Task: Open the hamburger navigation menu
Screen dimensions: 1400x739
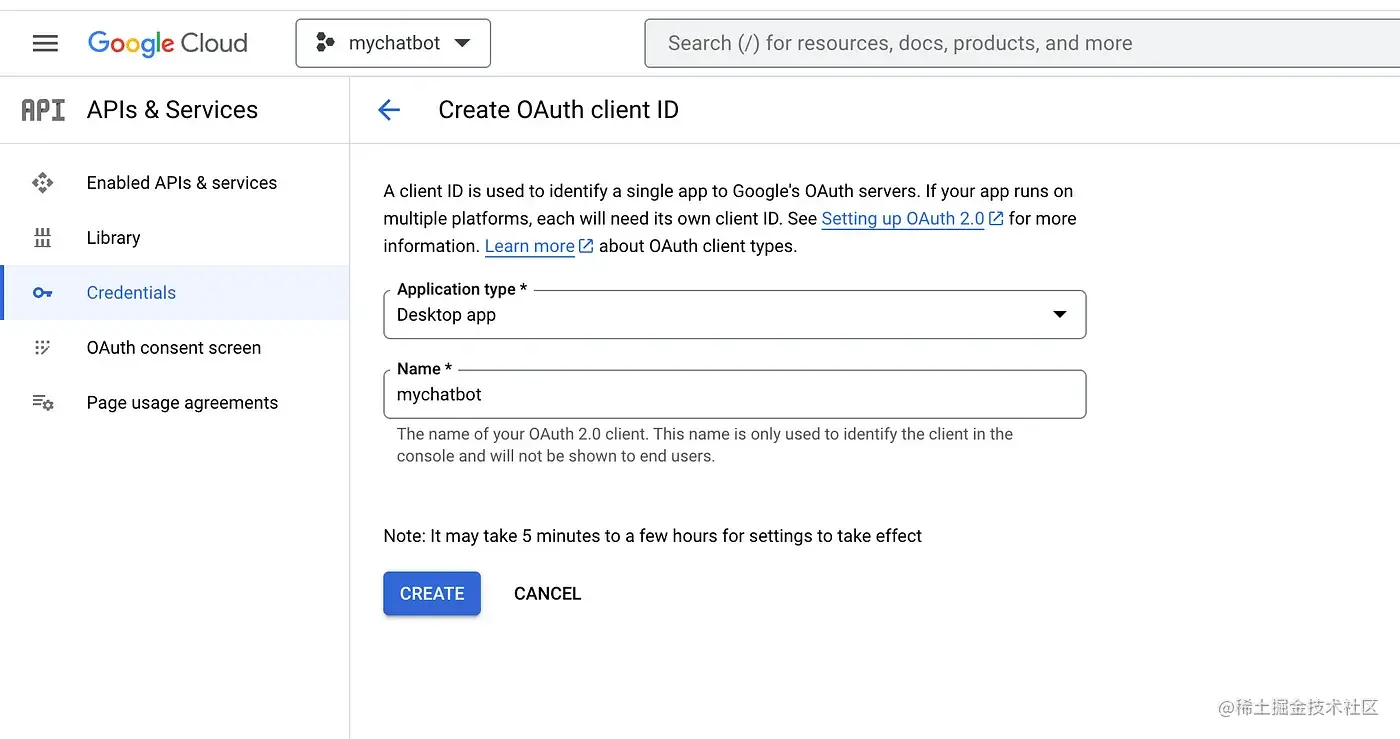Action: pyautogui.click(x=45, y=43)
